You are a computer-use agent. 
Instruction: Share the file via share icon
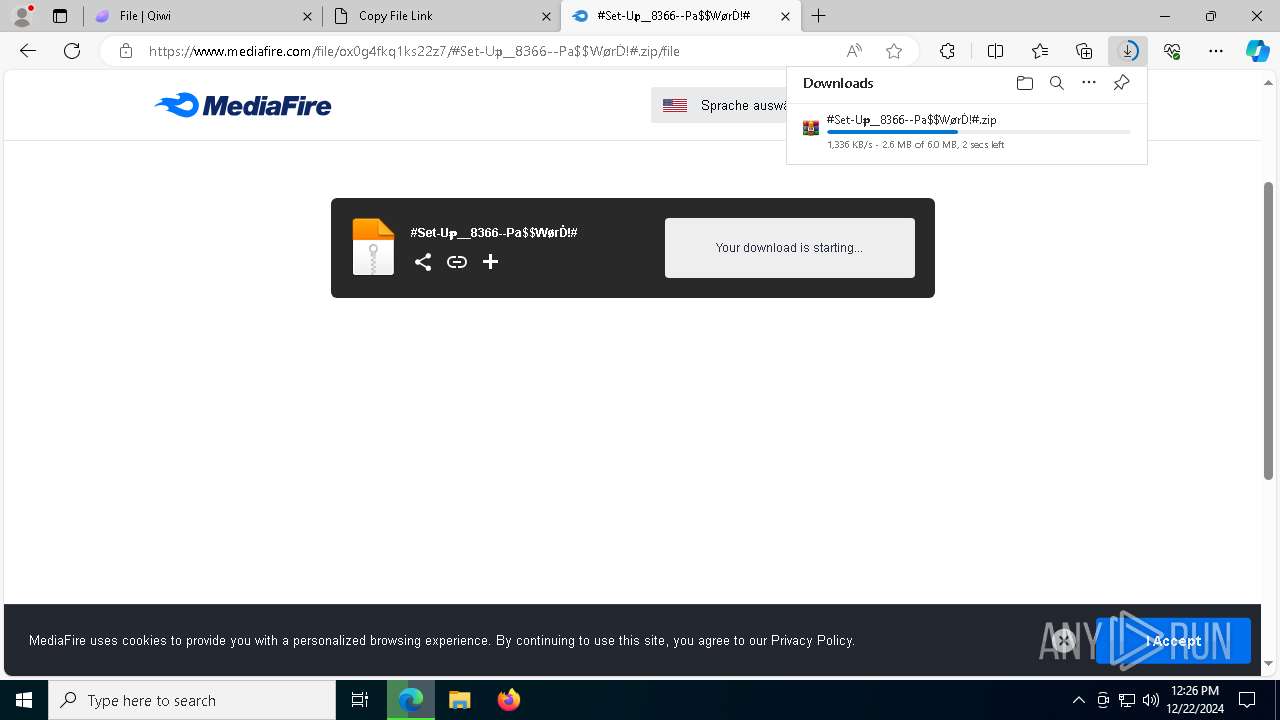423,262
